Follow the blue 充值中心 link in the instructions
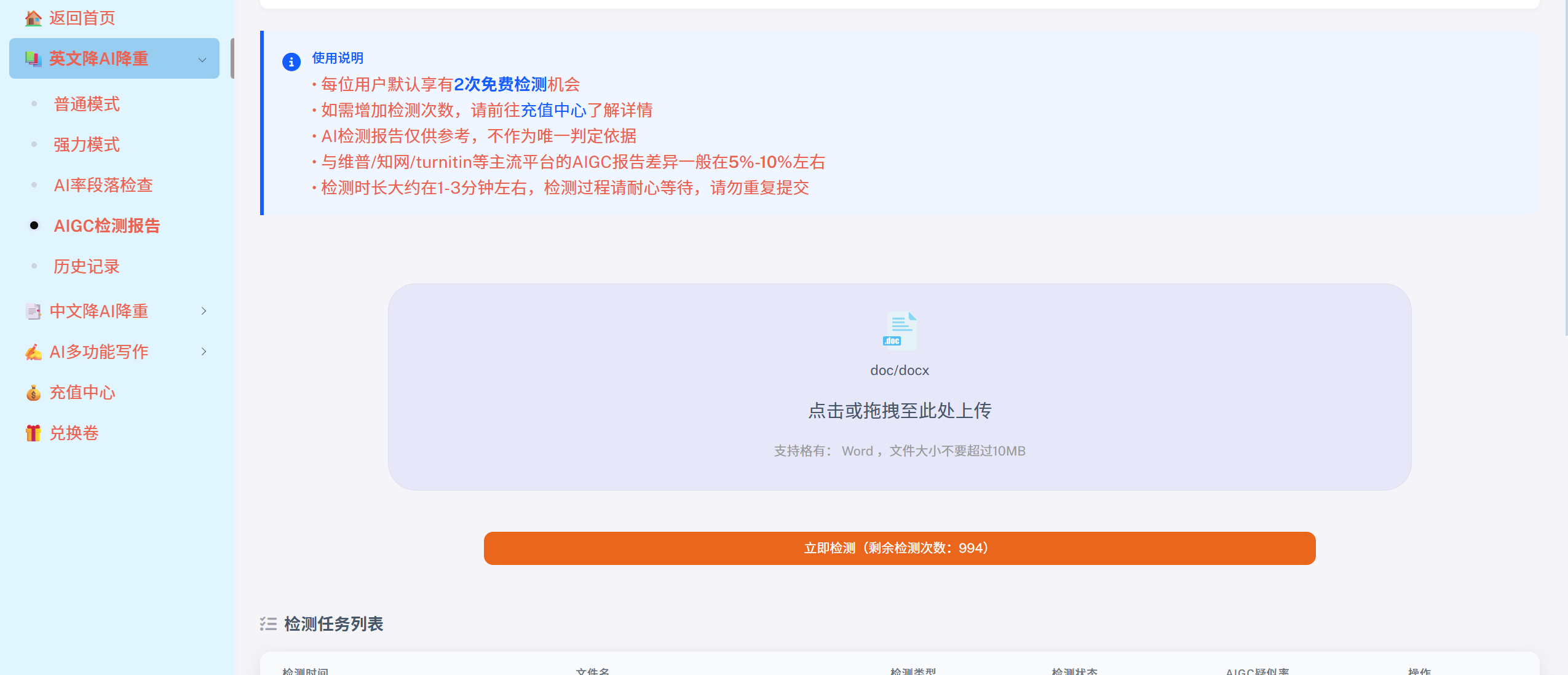The width and height of the screenshot is (1568, 675). (553, 111)
